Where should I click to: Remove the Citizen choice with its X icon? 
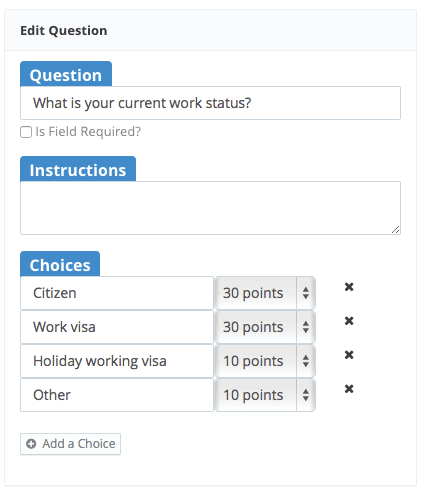click(349, 287)
